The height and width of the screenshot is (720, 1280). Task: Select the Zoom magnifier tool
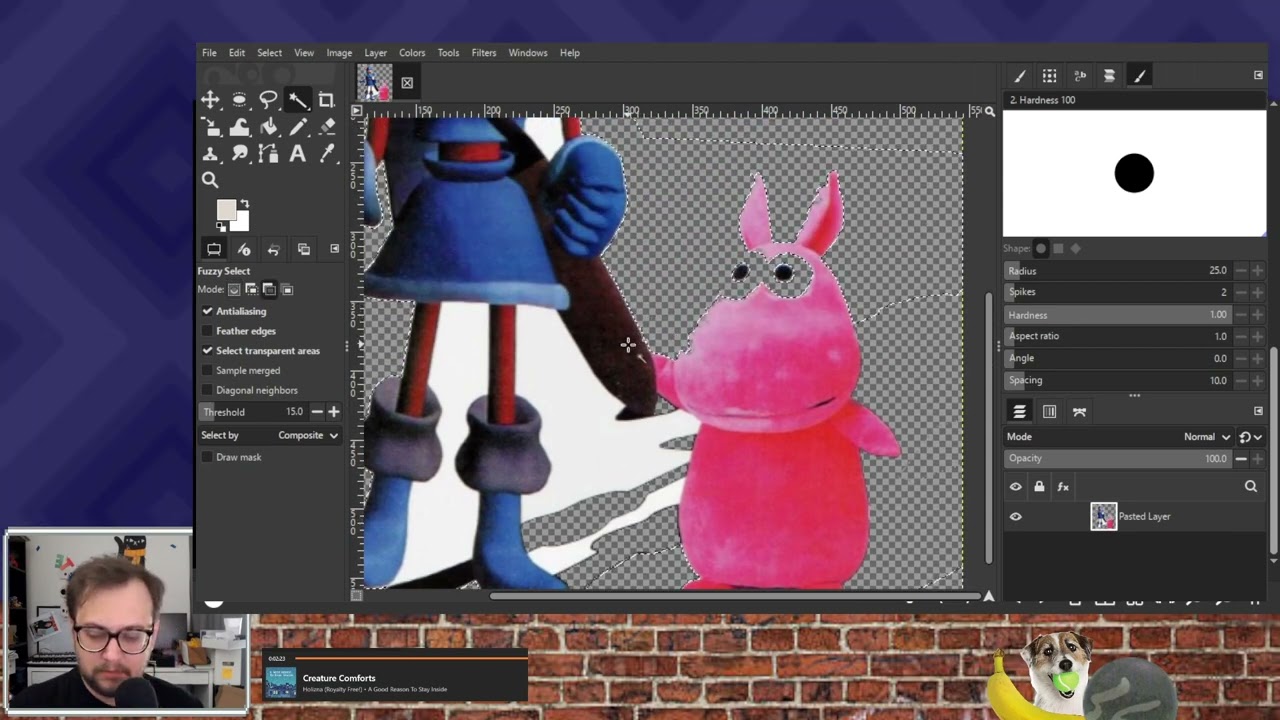tap(210, 180)
